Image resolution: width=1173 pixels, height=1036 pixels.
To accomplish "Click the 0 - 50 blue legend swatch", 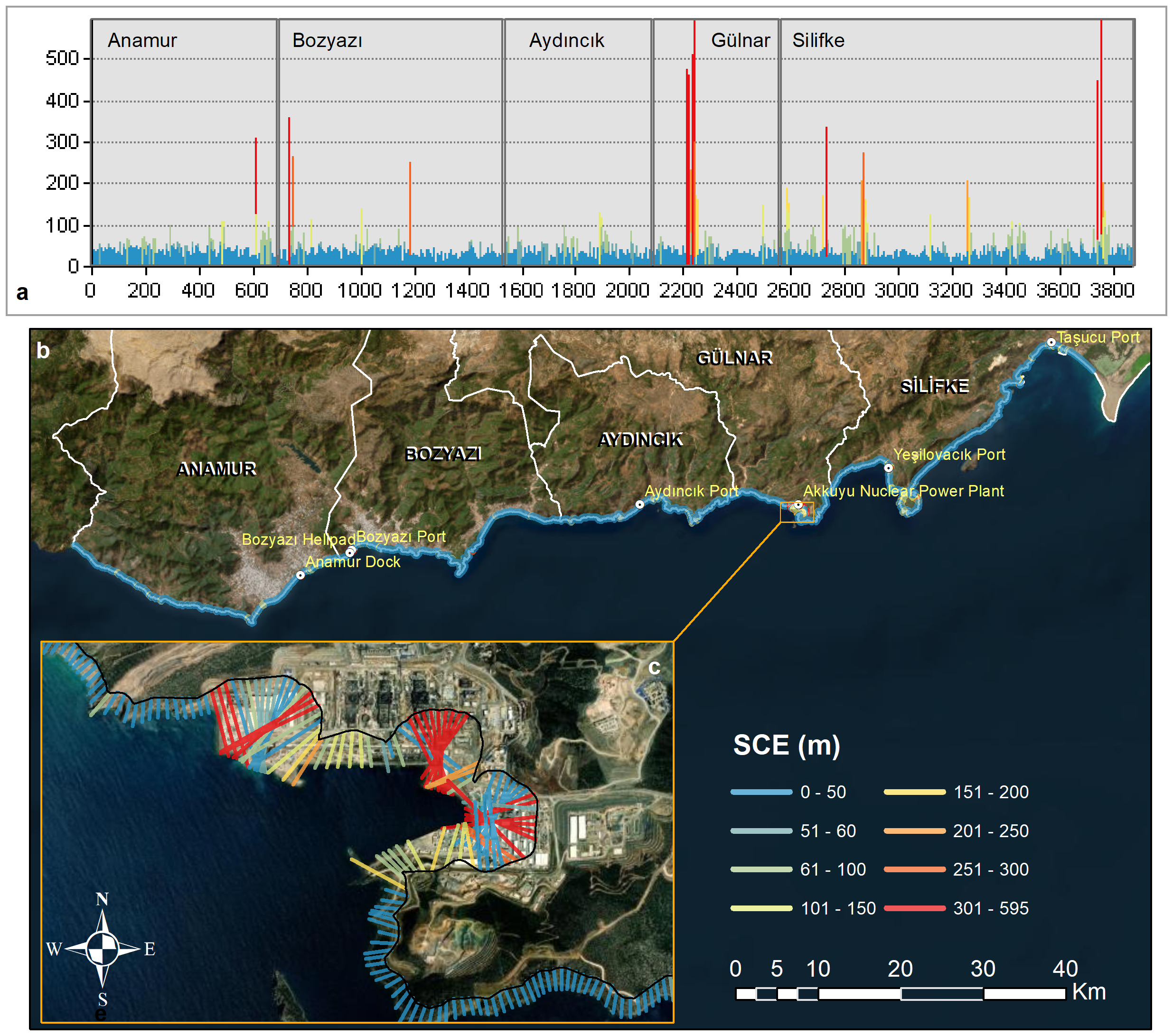I will [761, 792].
